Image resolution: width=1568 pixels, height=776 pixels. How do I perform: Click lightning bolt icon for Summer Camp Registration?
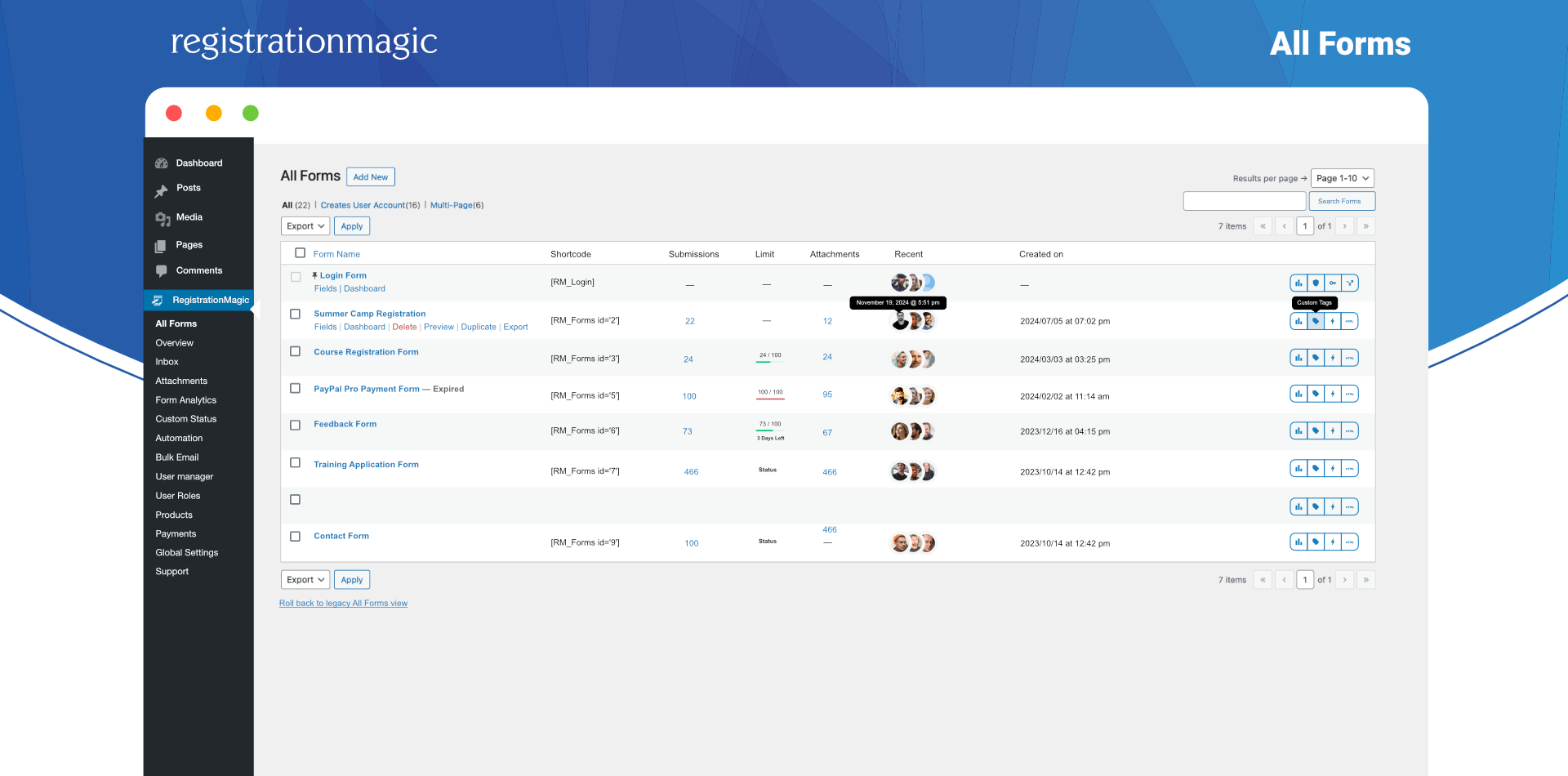click(1333, 321)
